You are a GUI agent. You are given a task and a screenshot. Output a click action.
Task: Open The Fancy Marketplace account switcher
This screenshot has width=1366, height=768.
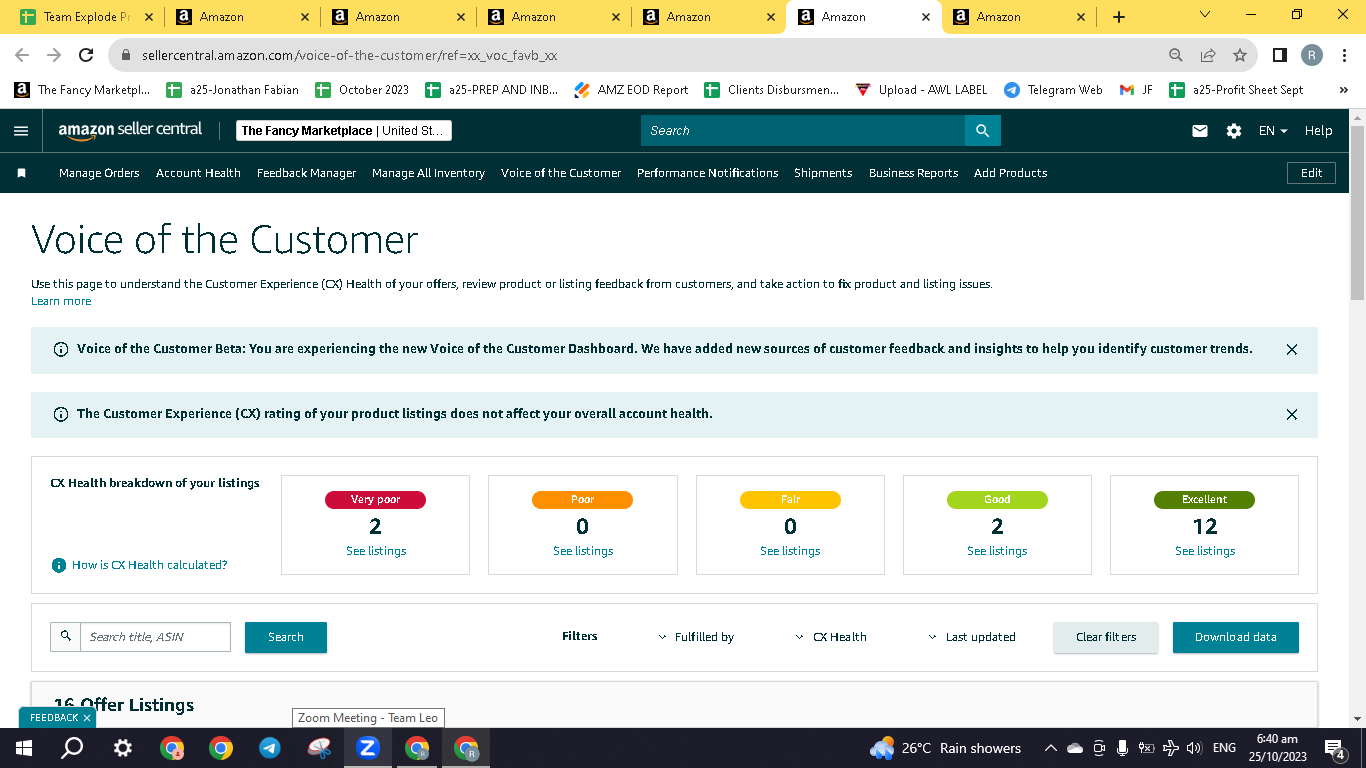click(344, 131)
